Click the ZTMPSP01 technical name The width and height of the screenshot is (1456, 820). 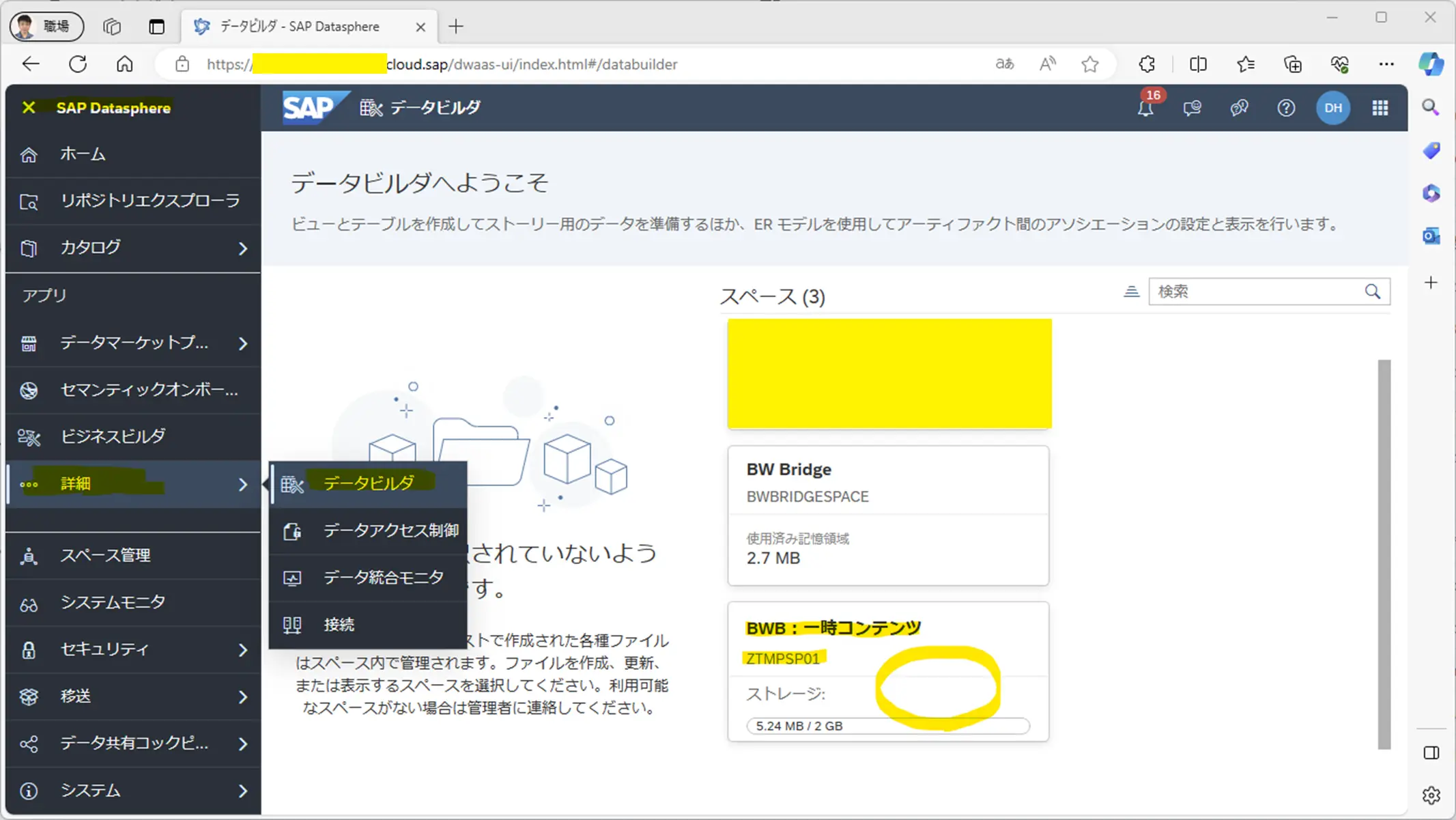[783, 659]
